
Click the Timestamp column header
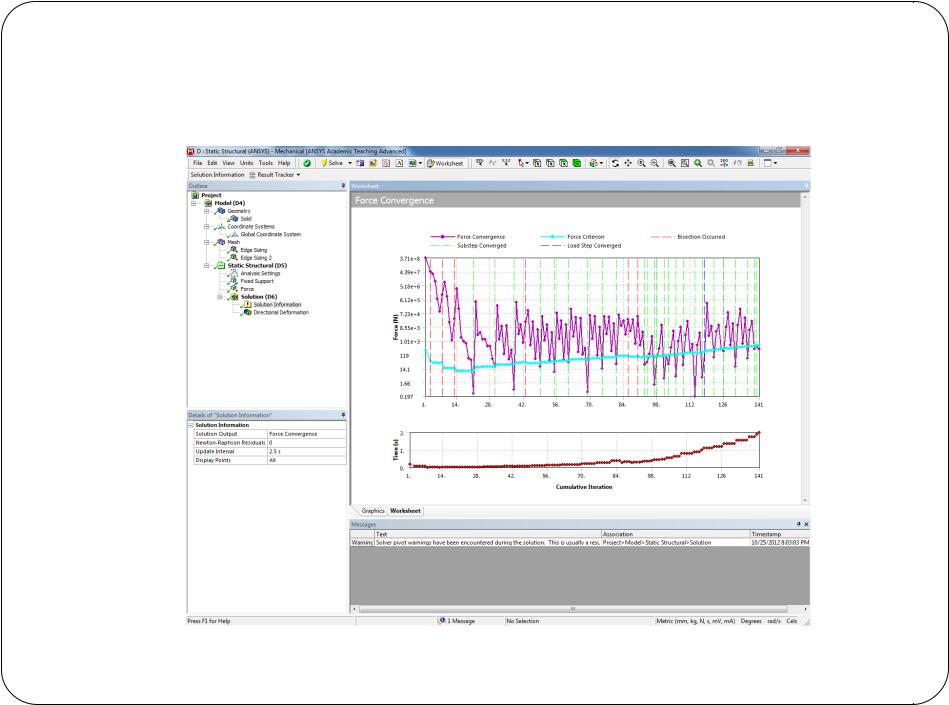tap(780, 534)
